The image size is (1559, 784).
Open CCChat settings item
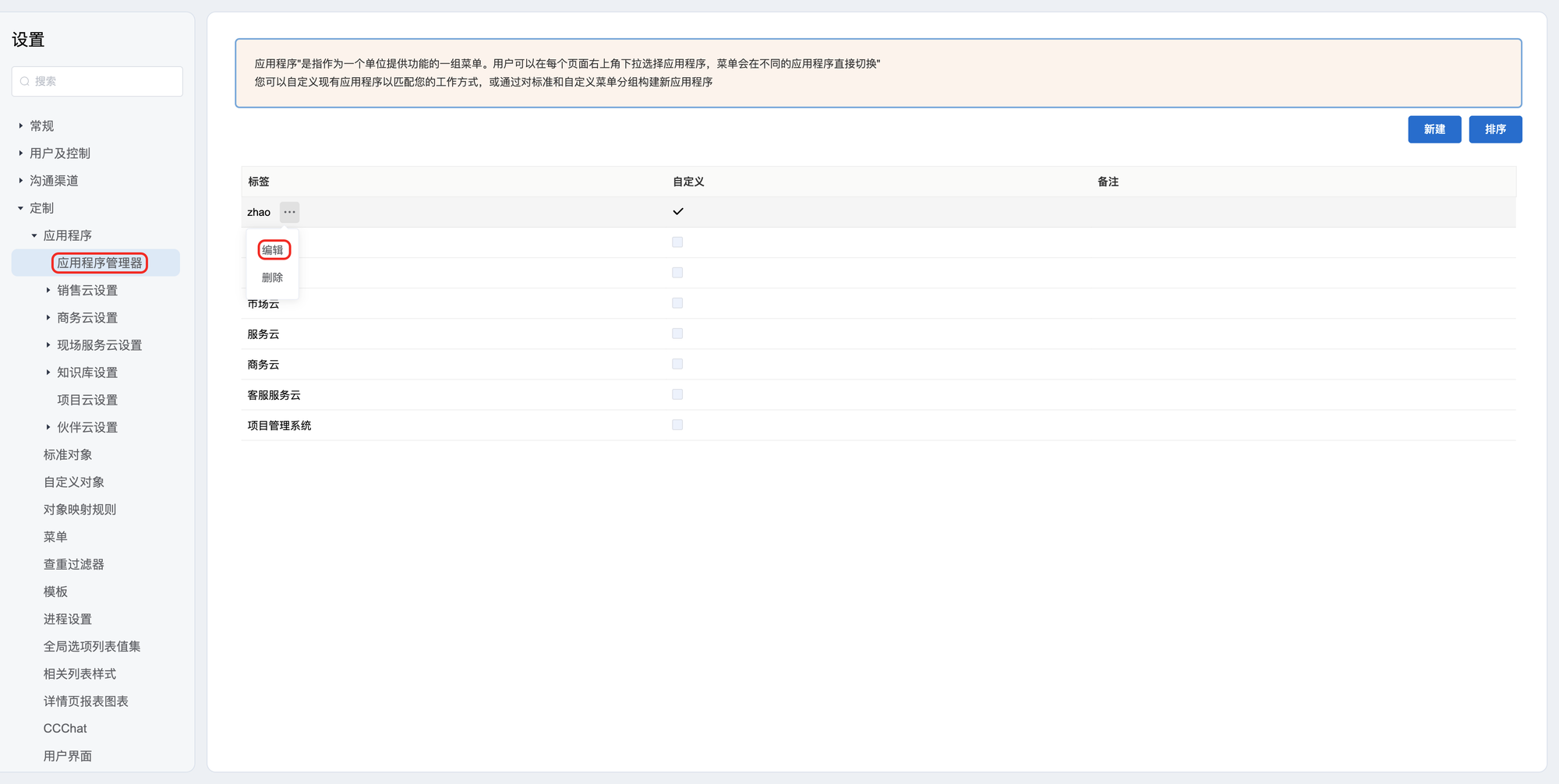click(65, 729)
